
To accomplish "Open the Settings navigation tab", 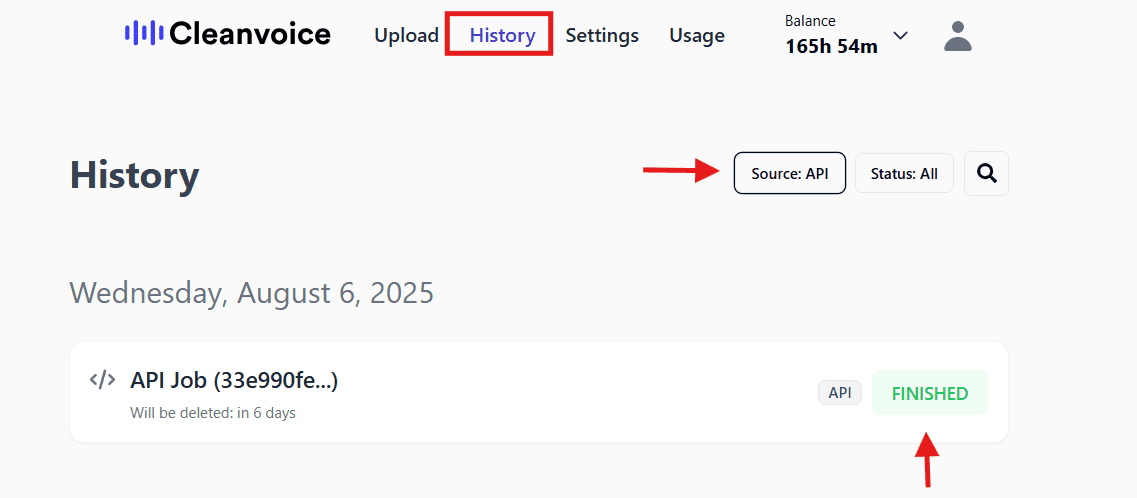I will [602, 36].
